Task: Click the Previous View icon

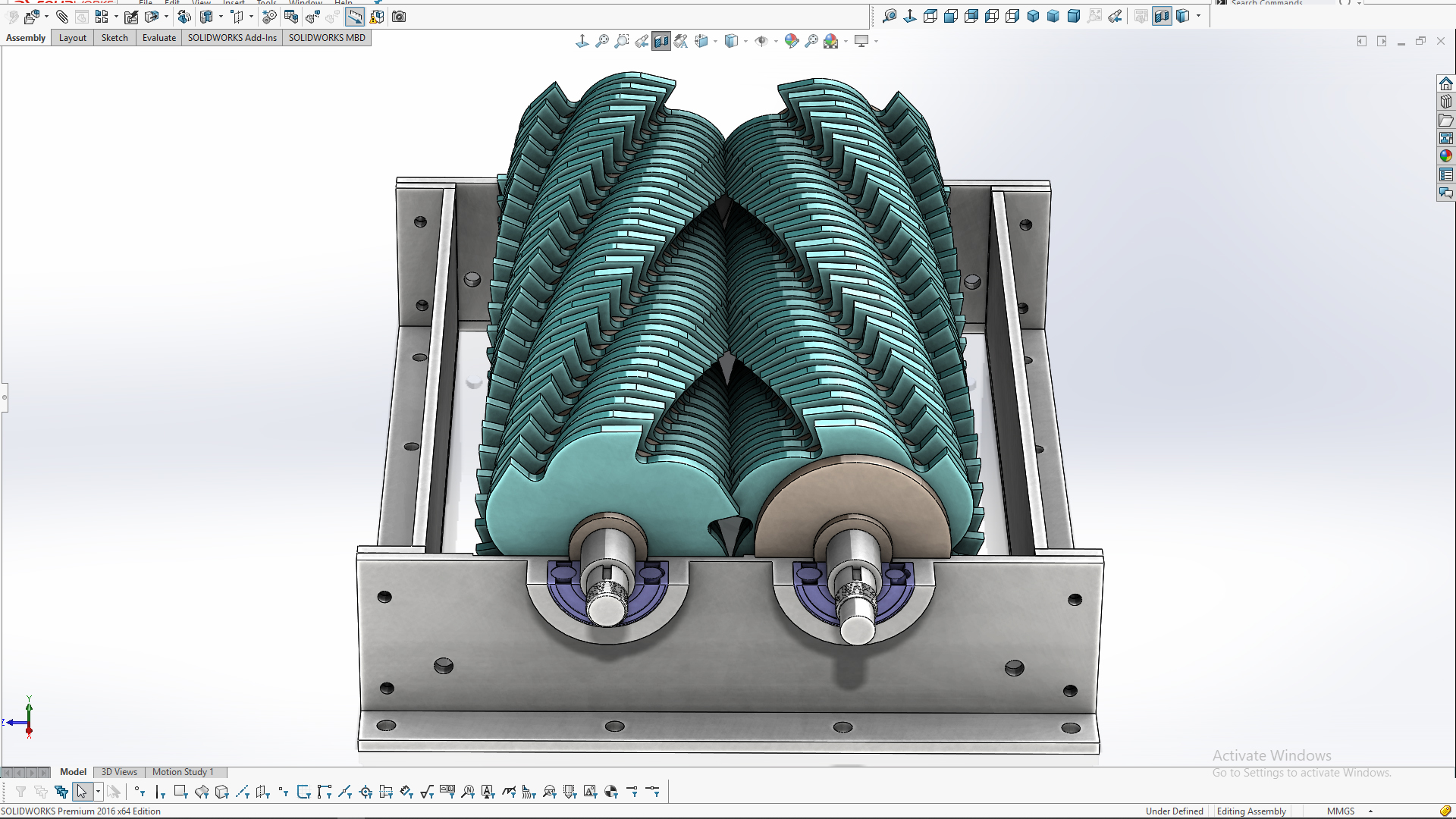Action: coord(642,41)
